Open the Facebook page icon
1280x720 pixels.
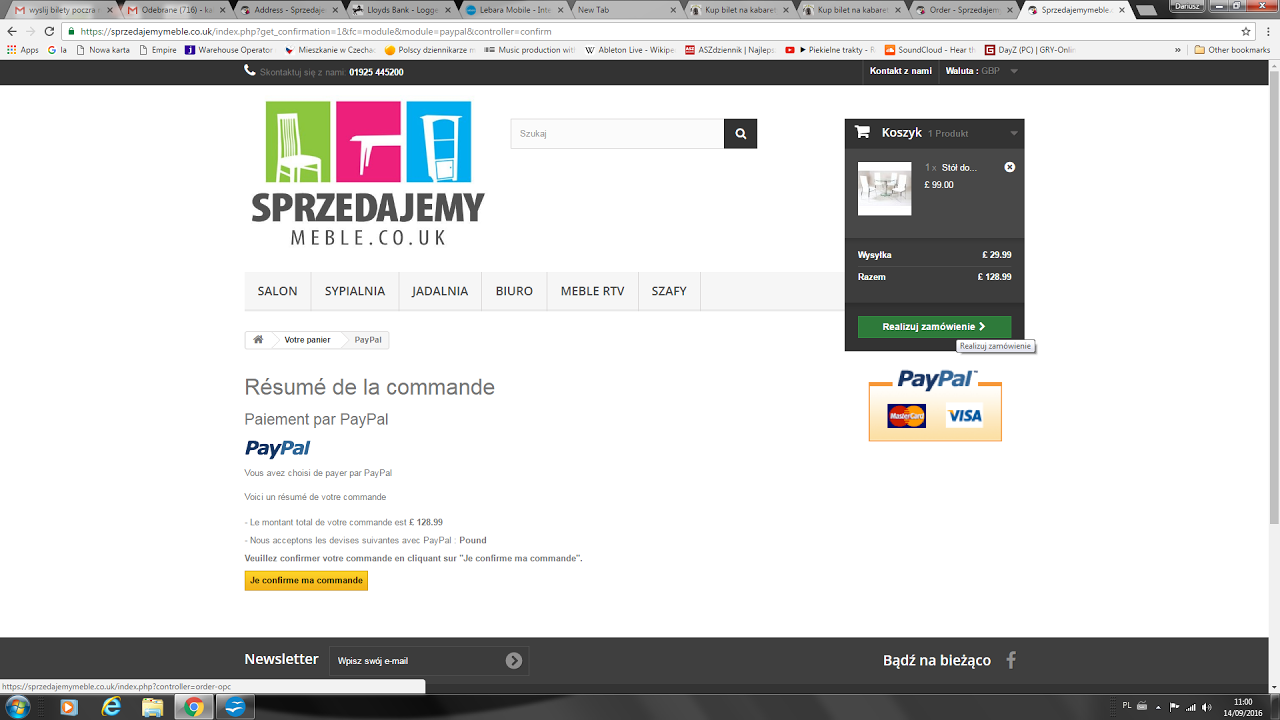coord(1011,660)
